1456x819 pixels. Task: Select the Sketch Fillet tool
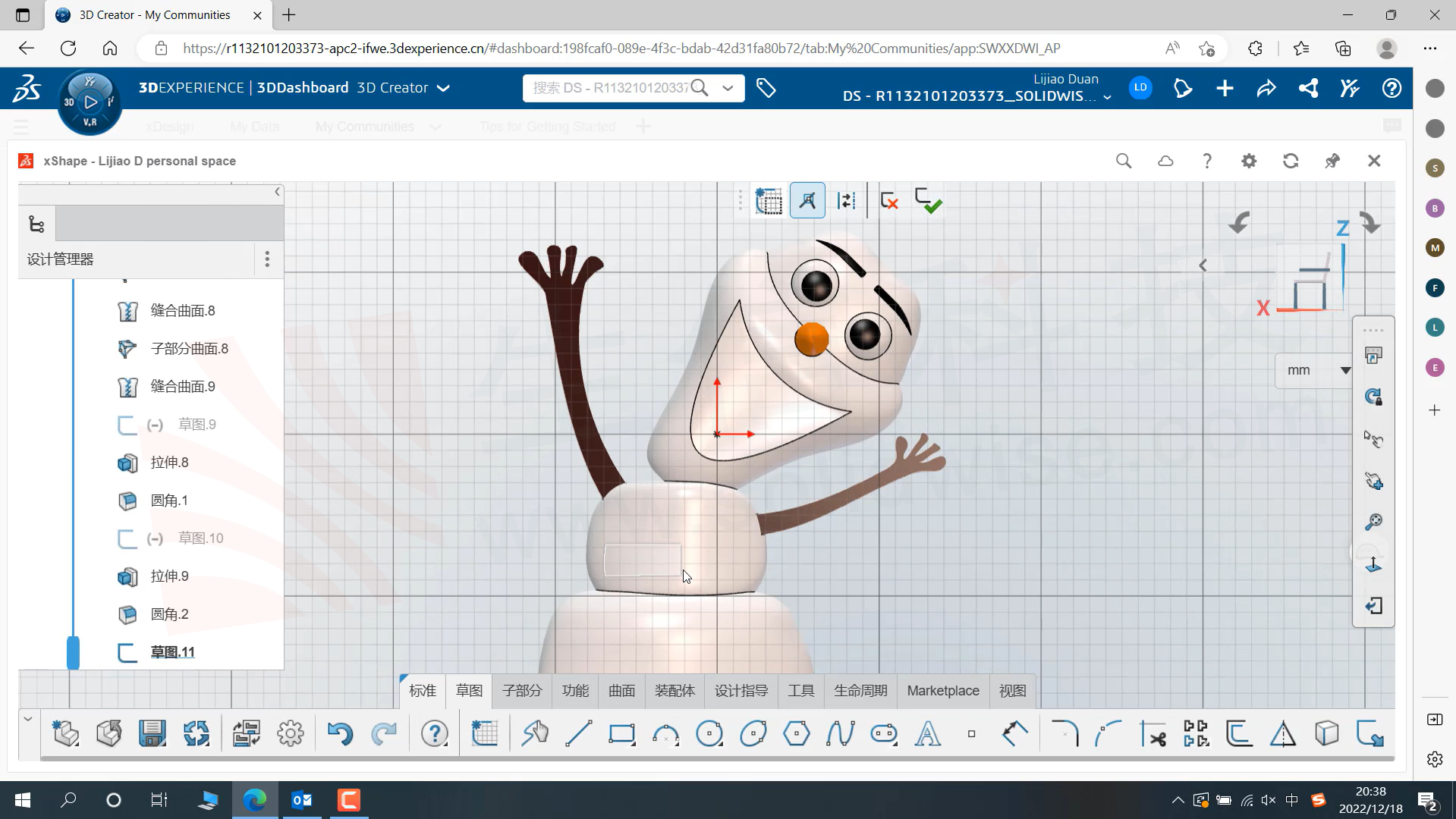pyautogui.click(x=1064, y=733)
